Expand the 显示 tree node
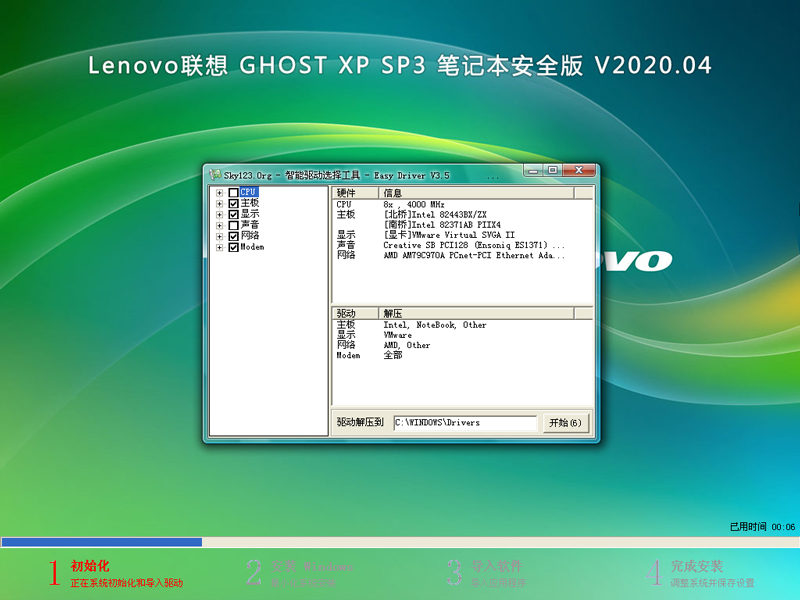800x600 pixels. [219, 214]
